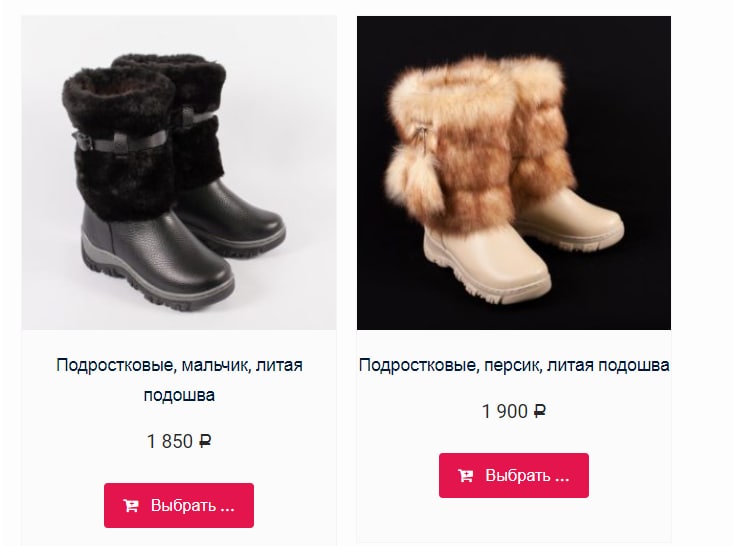Click the 1 850 ₽ price
This screenshot has width=733, height=546.
[179, 441]
